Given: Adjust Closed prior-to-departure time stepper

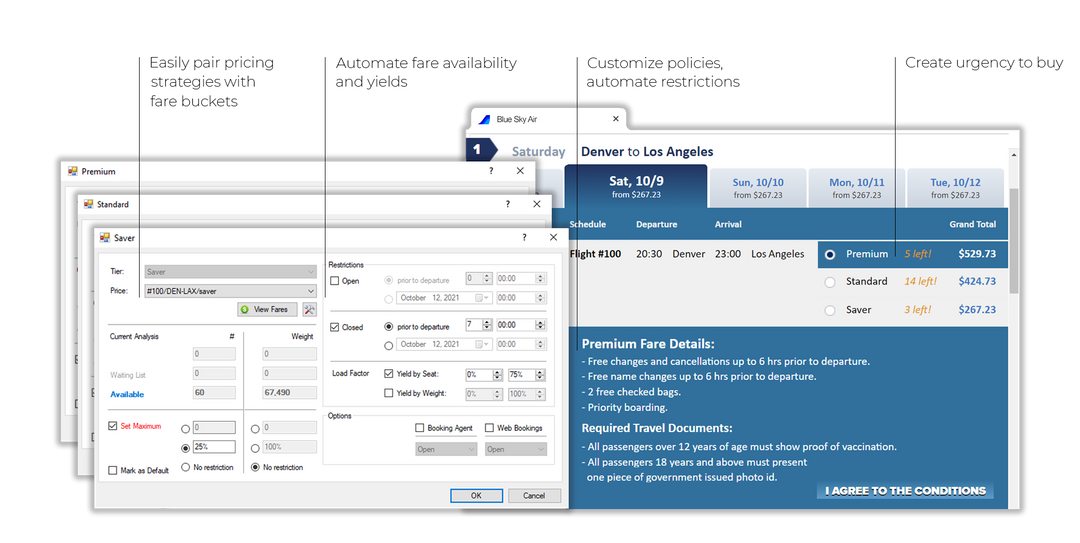Looking at the screenshot, I should tap(541, 325).
